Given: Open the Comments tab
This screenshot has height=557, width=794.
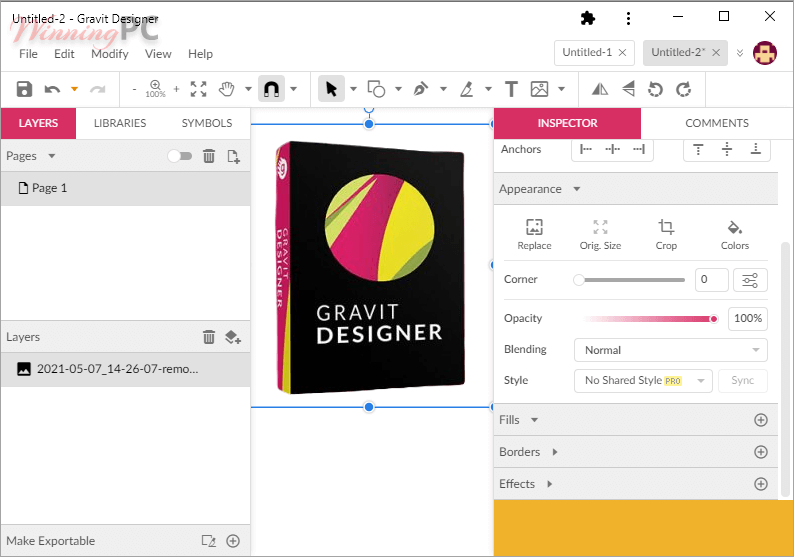Looking at the screenshot, I should point(717,123).
